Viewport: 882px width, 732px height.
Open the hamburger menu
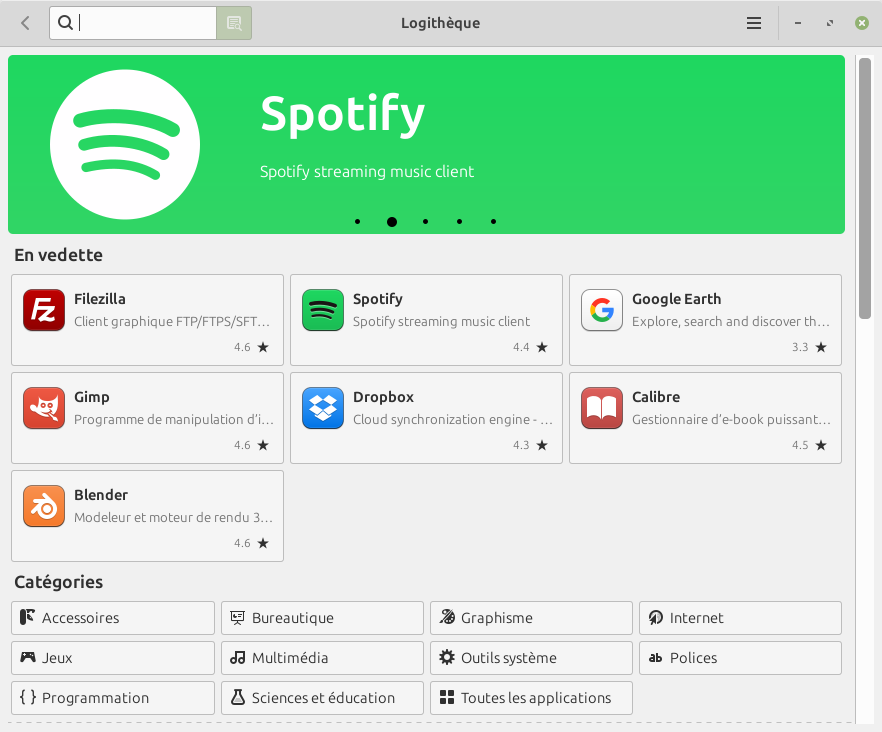pyautogui.click(x=754, y=23)
